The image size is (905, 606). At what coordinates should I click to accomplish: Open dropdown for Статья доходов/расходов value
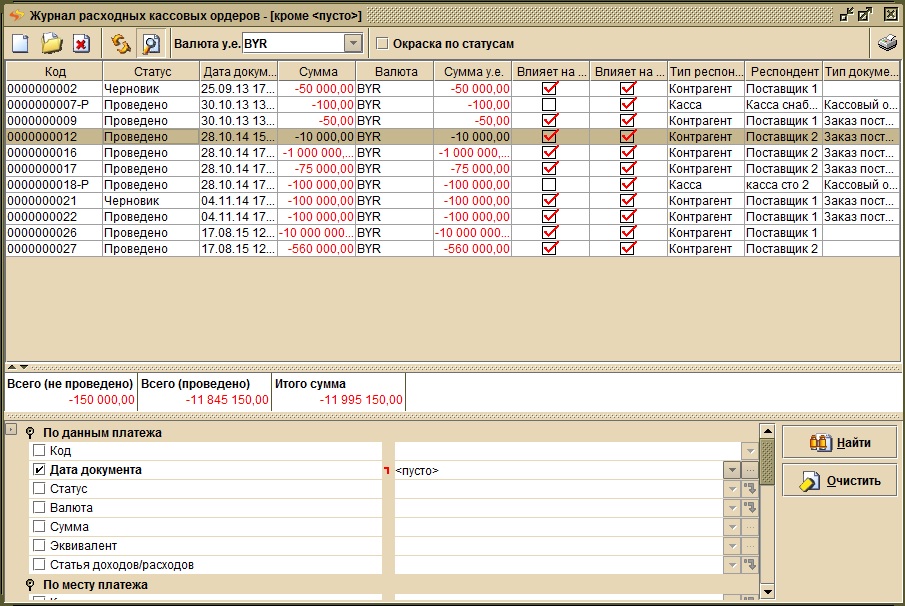[x=732, y=565]
